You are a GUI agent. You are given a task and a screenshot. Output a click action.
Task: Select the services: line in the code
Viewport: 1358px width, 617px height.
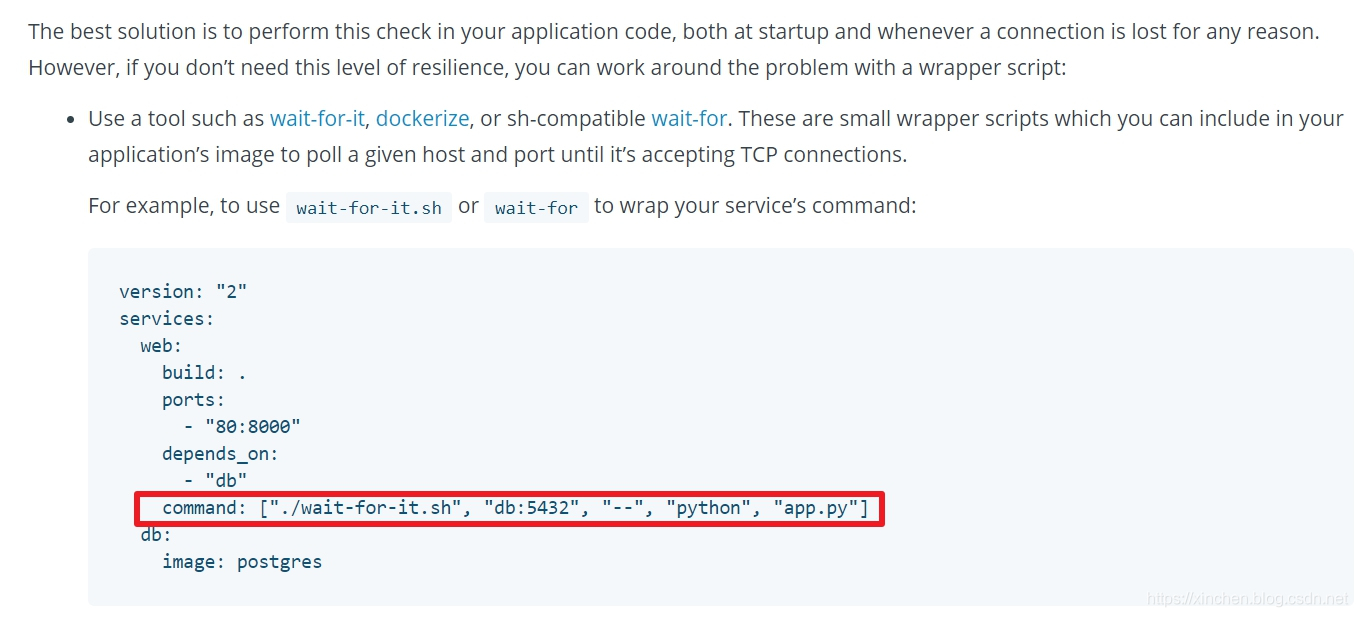(x=166, y=319)
